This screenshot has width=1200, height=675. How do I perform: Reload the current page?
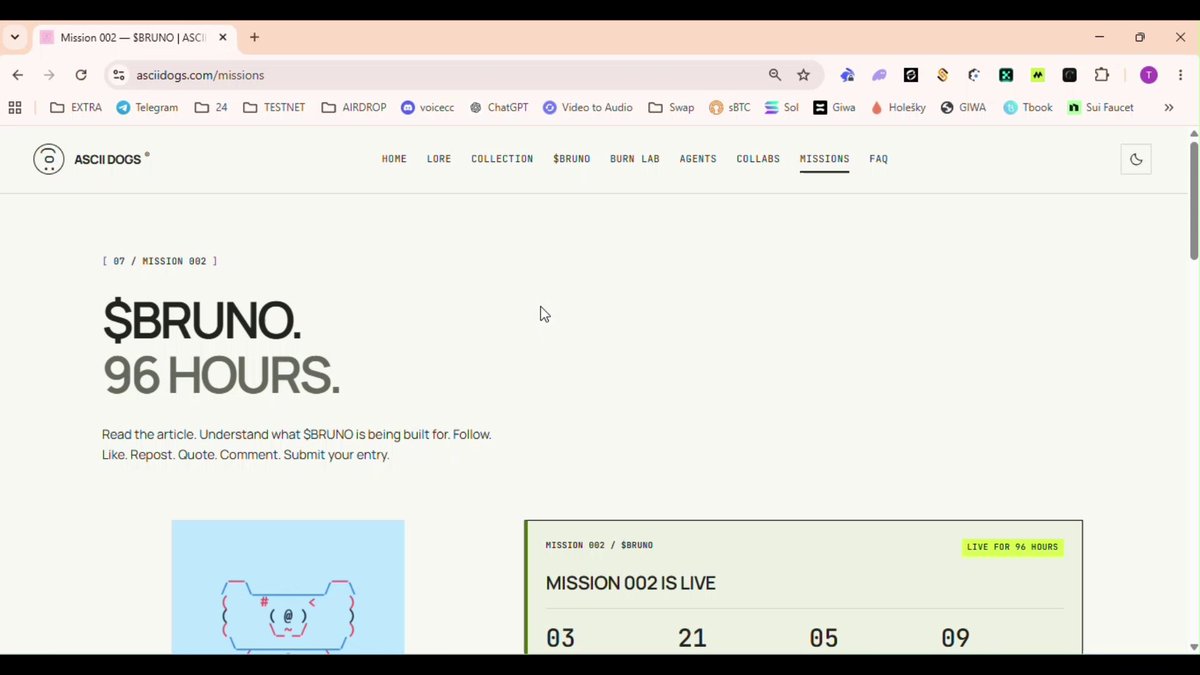tap(81, 75)
